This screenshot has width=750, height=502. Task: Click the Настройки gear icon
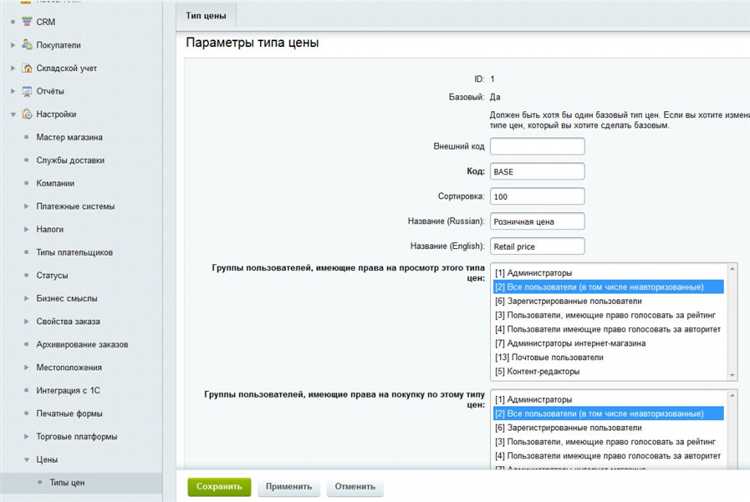(x=27, y=114)
